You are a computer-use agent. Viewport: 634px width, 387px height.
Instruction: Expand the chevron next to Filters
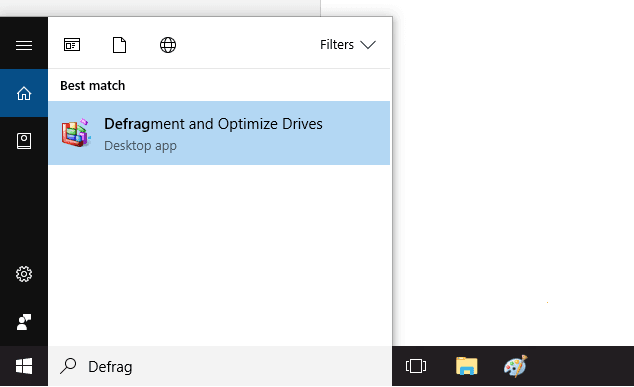368,44
